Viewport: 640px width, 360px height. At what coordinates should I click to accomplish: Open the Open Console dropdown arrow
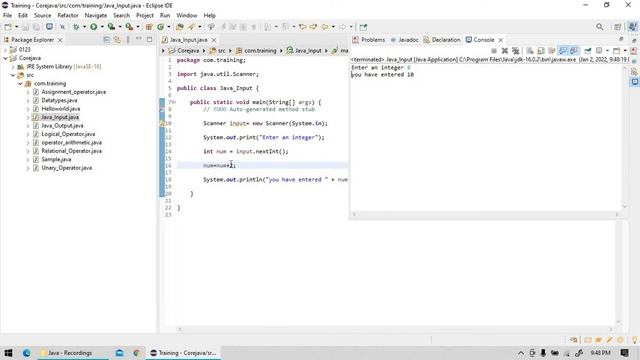pos(625,51)
